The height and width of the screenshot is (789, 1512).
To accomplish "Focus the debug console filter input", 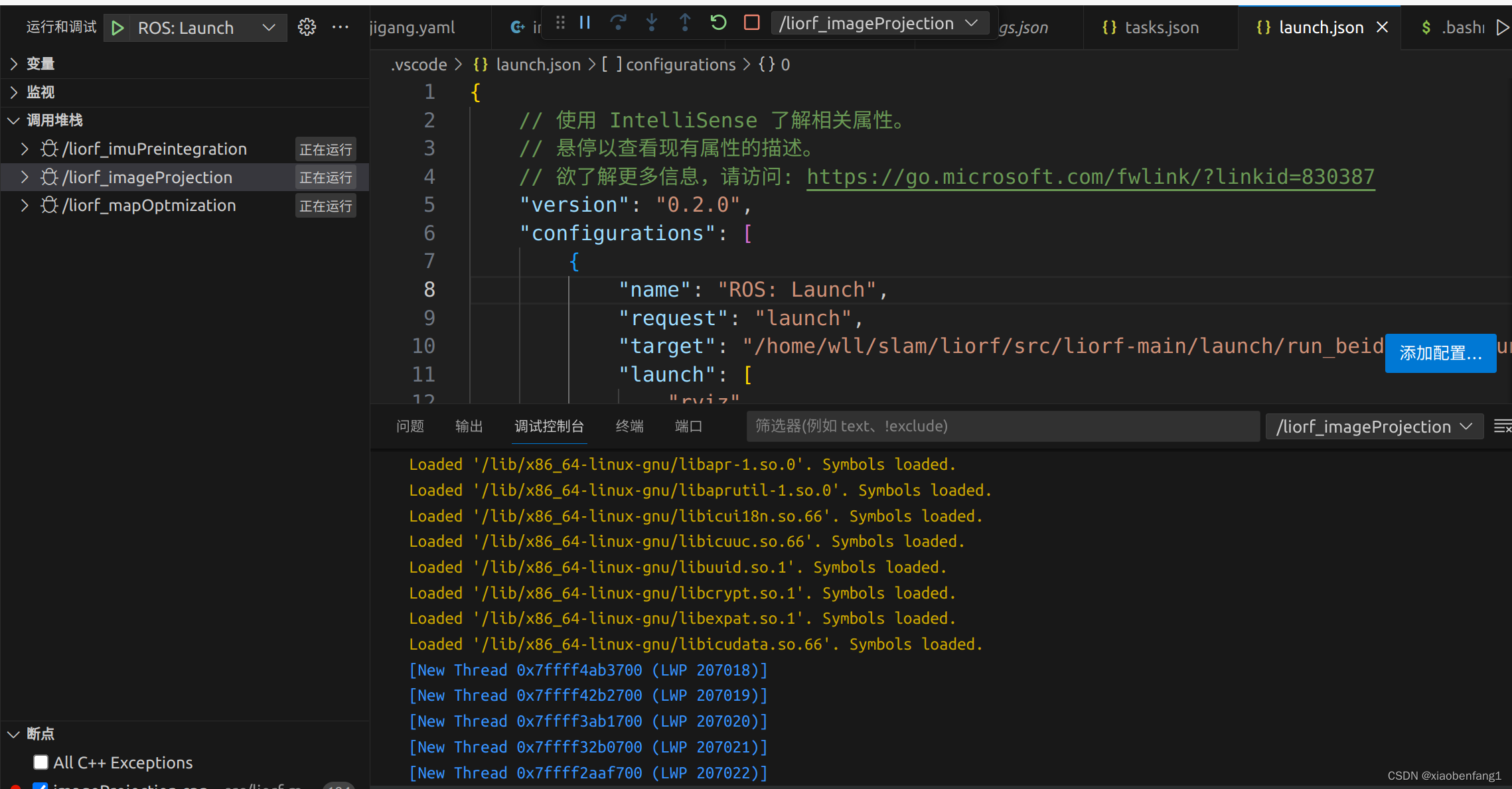I will (1003, 426).
